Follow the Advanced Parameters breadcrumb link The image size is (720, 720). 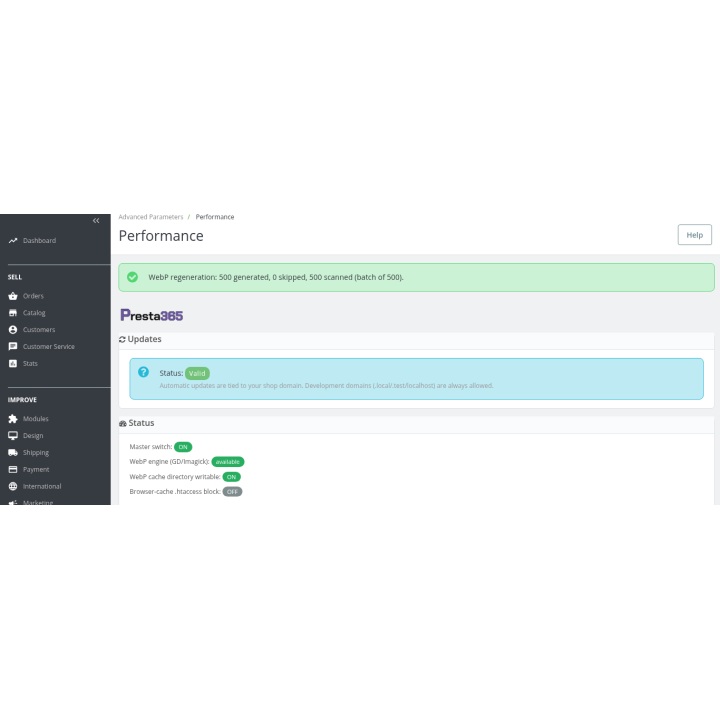coord(151,217)
